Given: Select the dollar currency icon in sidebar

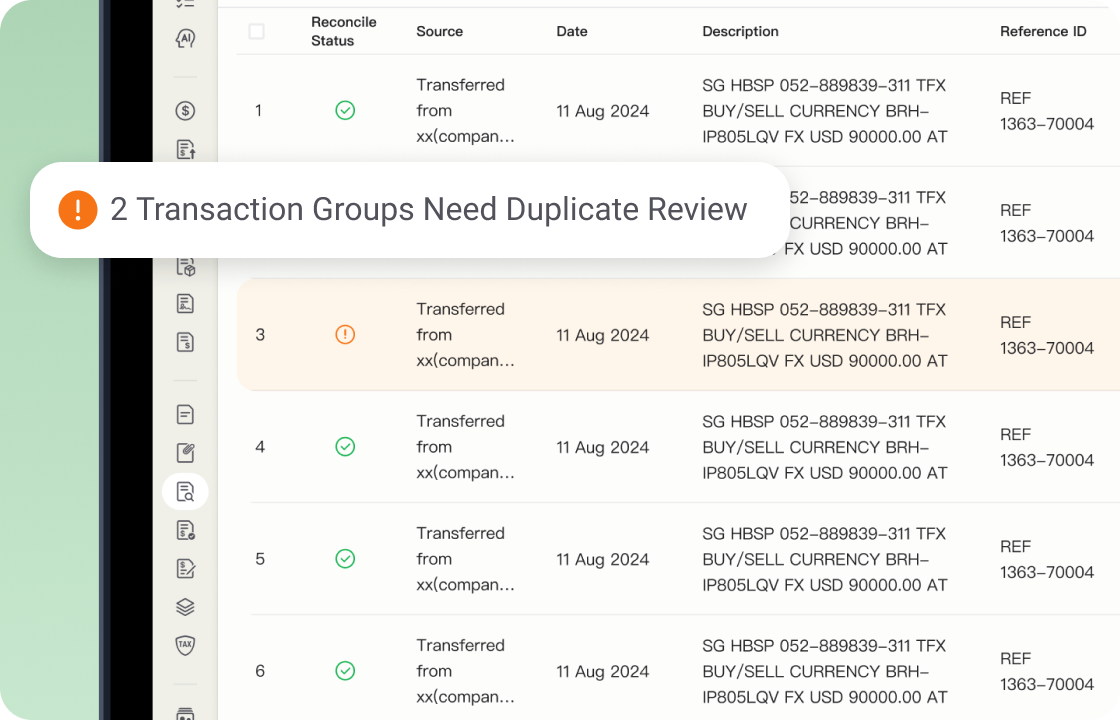Looking at the screenshot, I should click(185, 110).
